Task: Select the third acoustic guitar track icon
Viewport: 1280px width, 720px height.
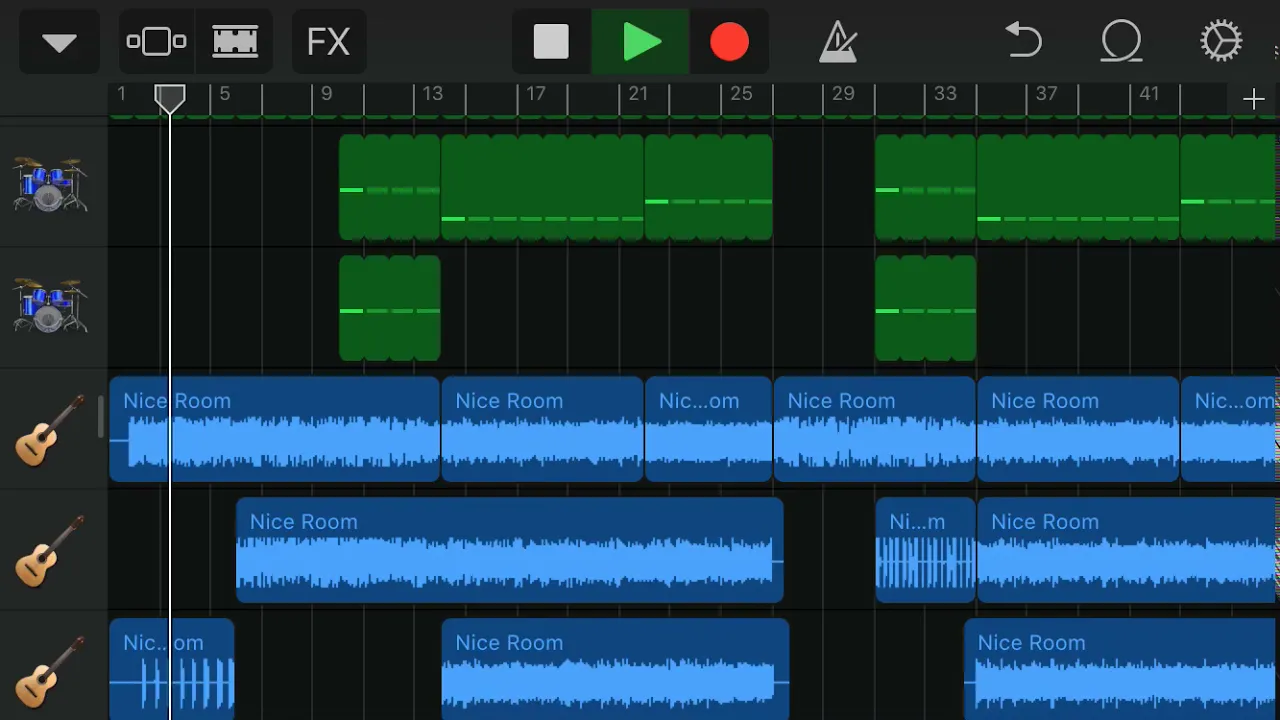Action: [50, 672]
